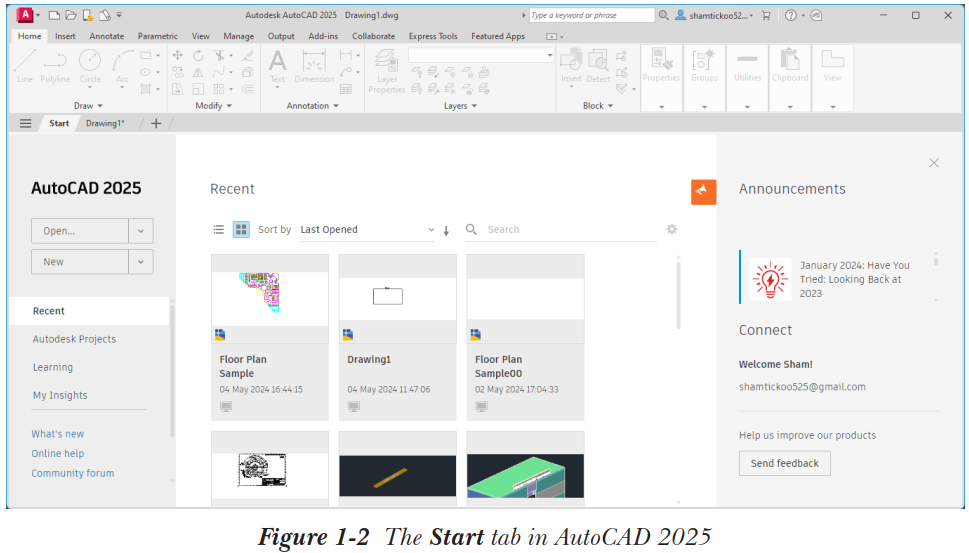Click the search magnifier icon in title bar
969x553 pixels.
664,15
